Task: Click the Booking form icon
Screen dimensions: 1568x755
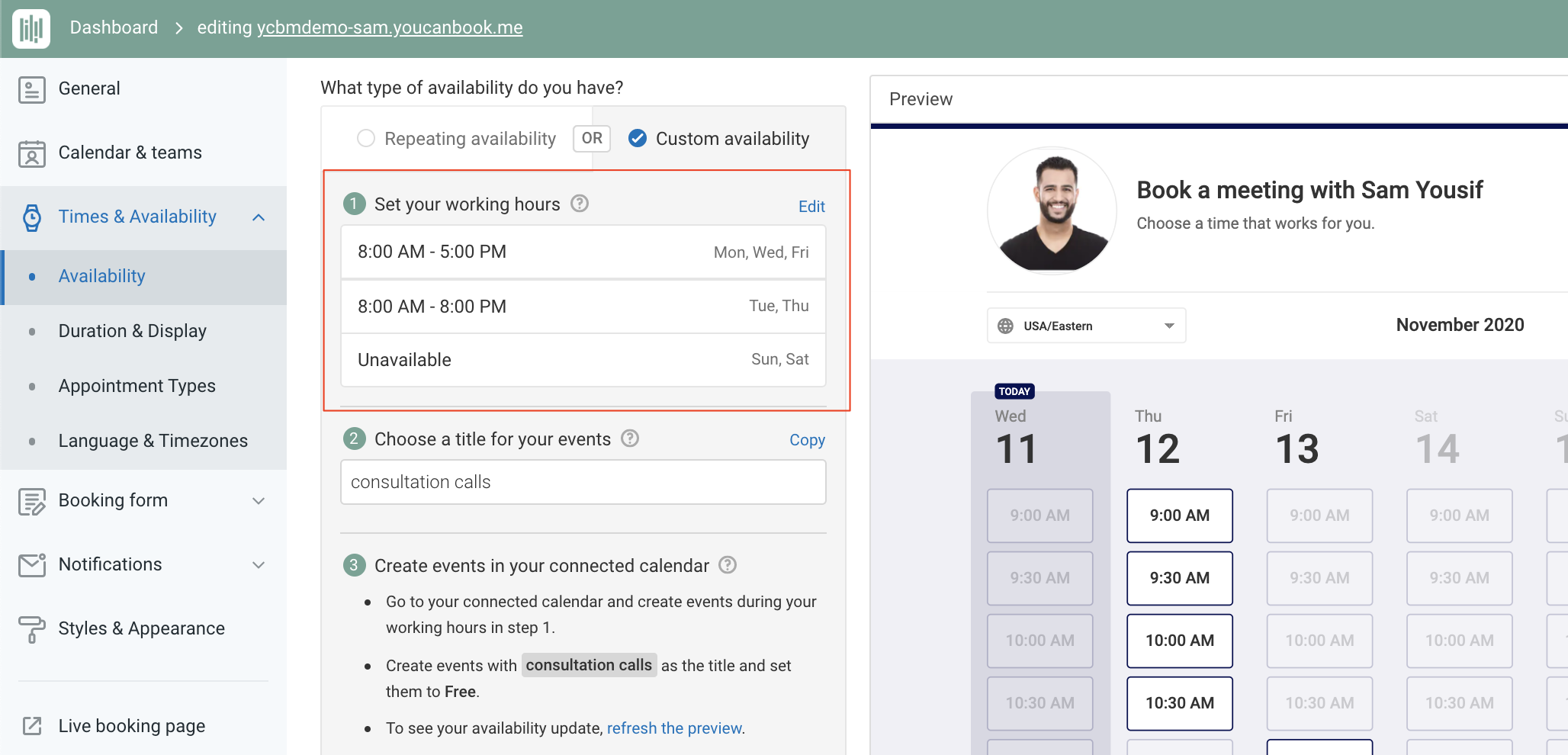Action: 31,501
